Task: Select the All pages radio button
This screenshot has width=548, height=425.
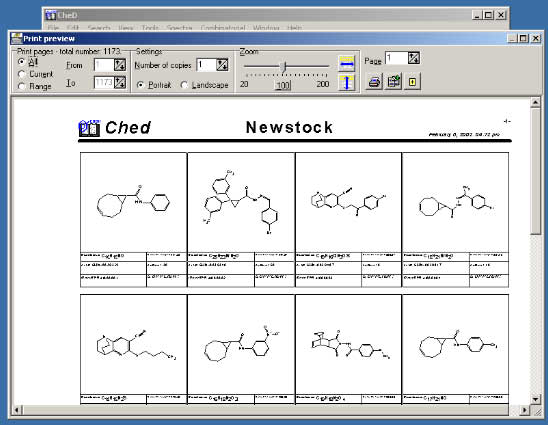Action: (22, 62)
